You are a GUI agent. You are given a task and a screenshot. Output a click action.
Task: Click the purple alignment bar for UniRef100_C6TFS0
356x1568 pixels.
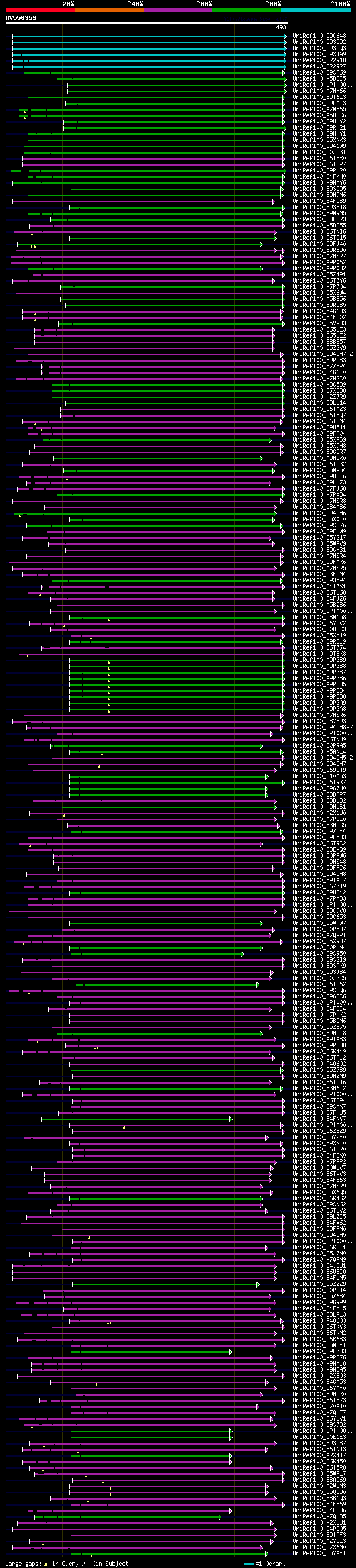click(154, 159)
